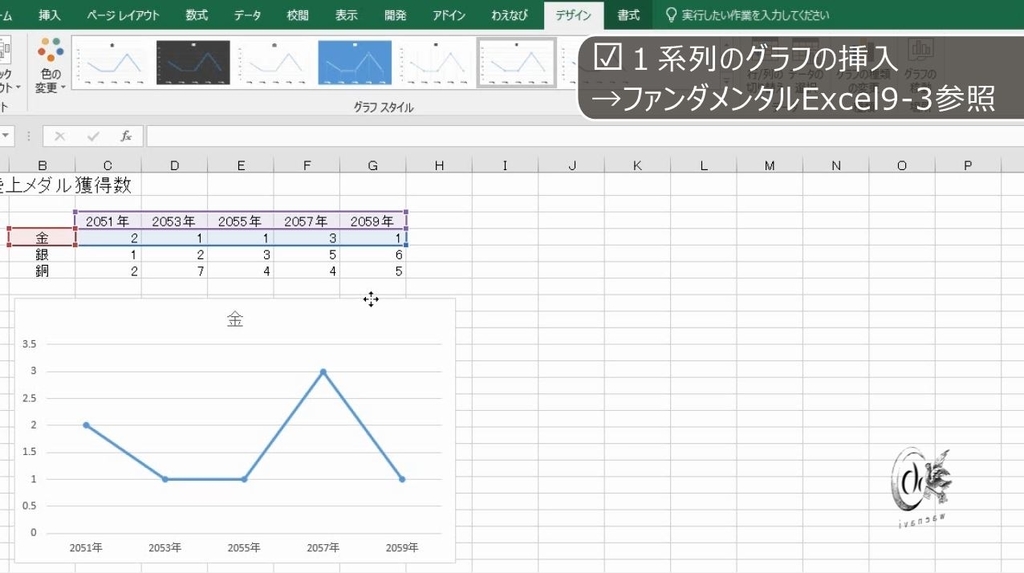Click the fx insert function icon
The width and height of the screenshot is (1024, 573).
[x=126, y=136]
